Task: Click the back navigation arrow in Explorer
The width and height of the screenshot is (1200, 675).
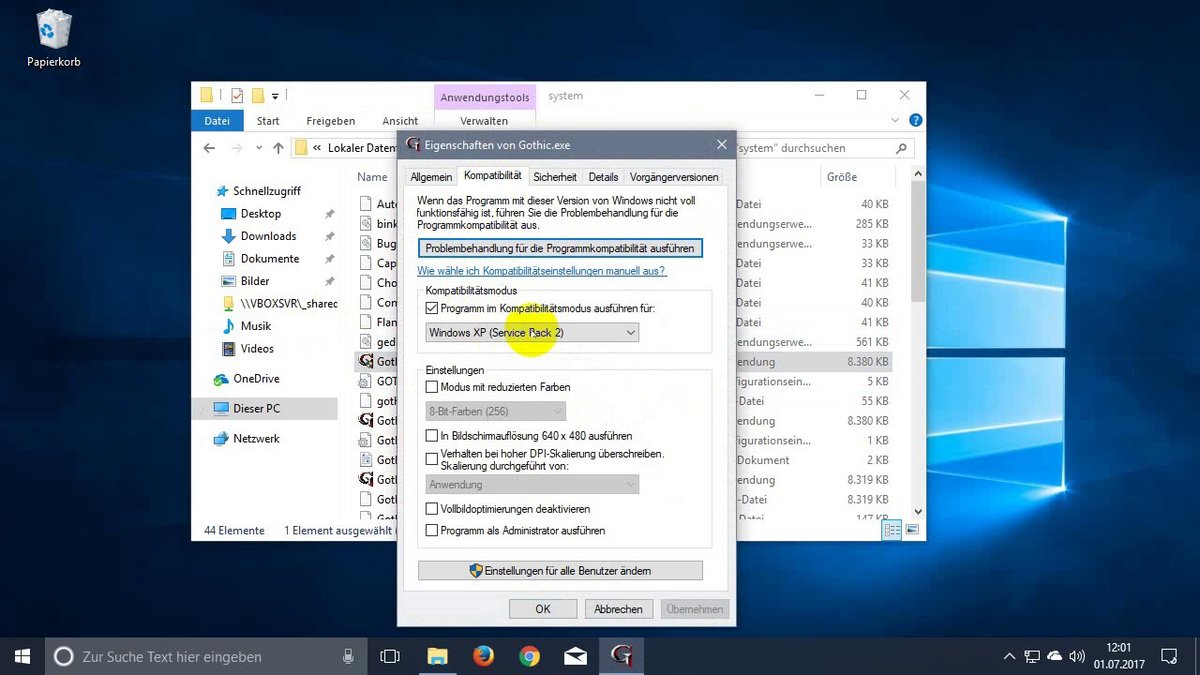Action: pyautogui.click(x=209, y=147)
